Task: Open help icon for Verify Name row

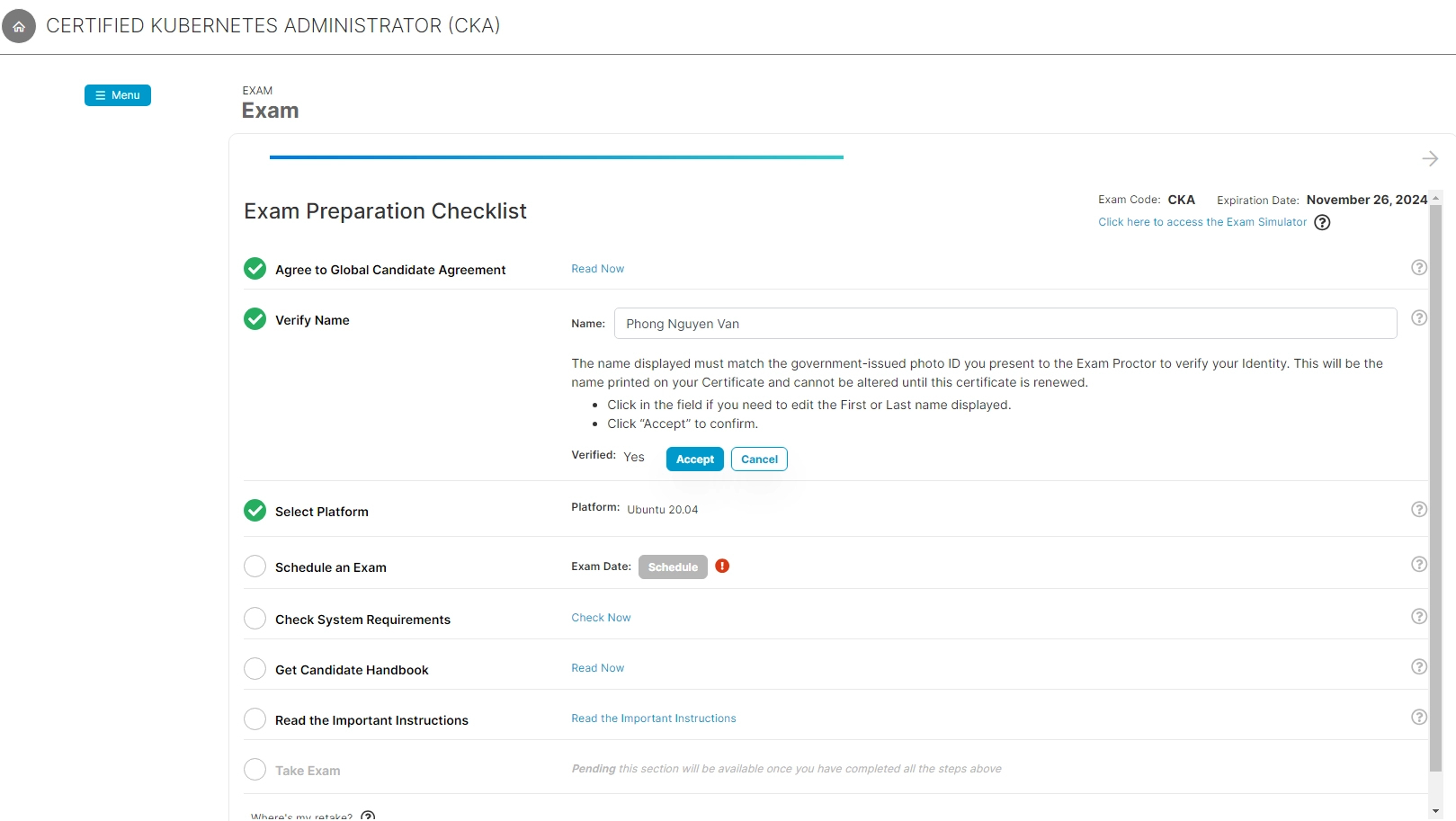Action: [x=1418, y=318]
